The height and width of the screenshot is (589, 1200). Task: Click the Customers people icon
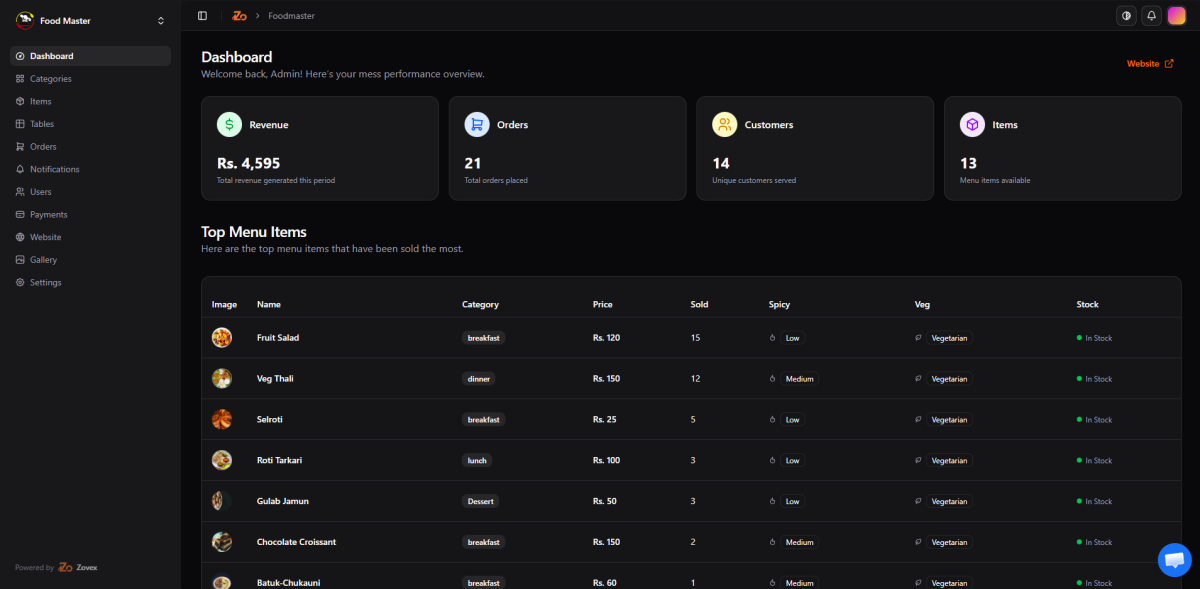[x=724, y=125]
